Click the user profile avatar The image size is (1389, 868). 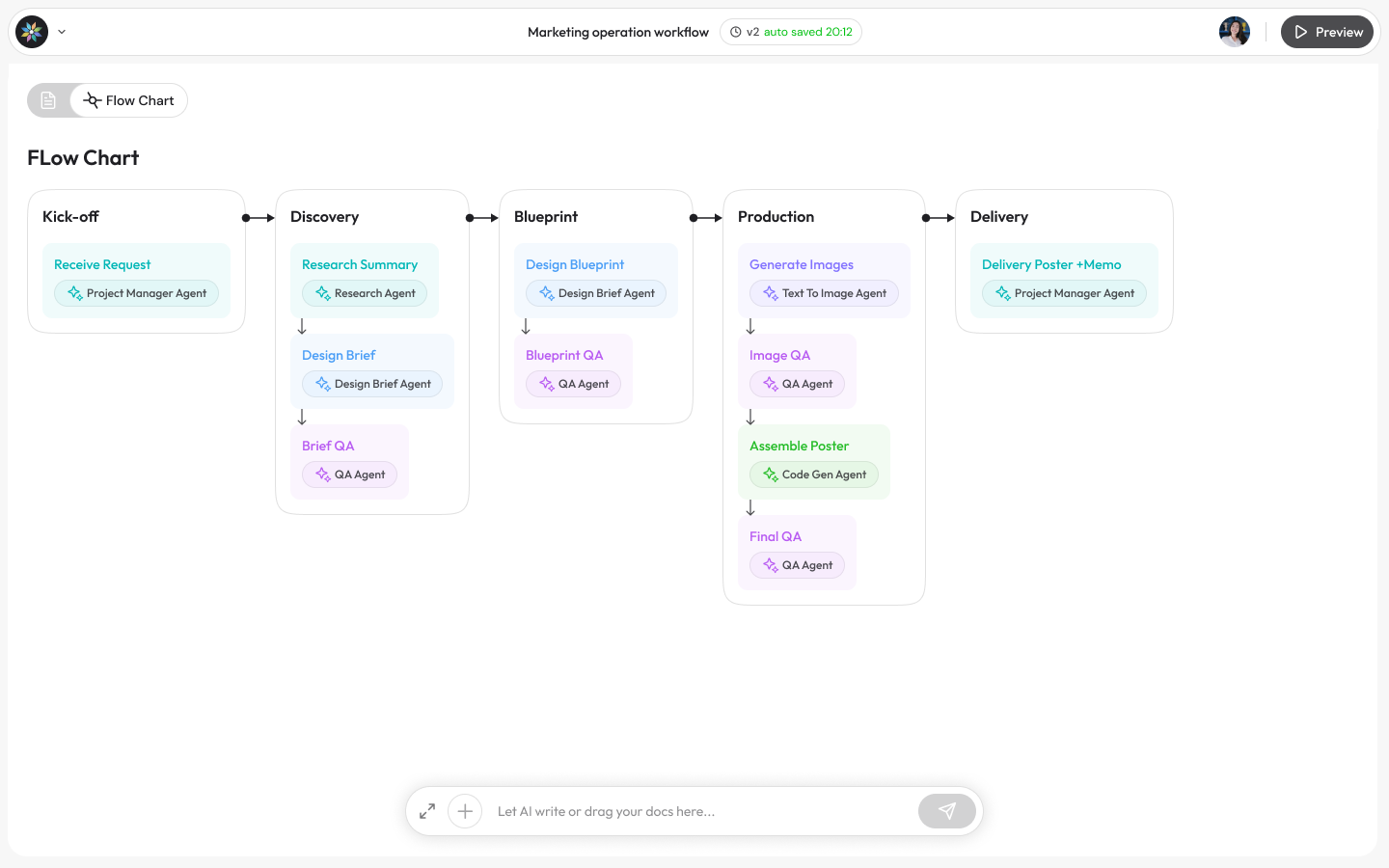coord(1234,32)
